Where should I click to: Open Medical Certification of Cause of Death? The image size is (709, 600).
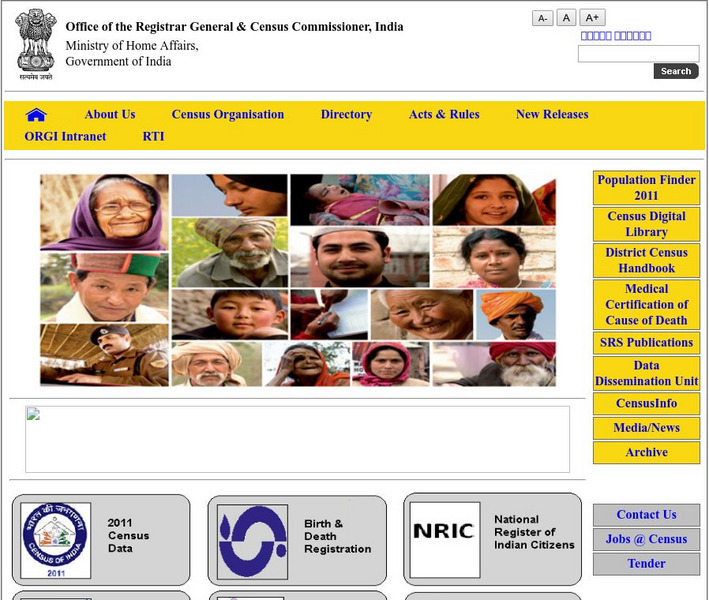(x=646, y=304)
